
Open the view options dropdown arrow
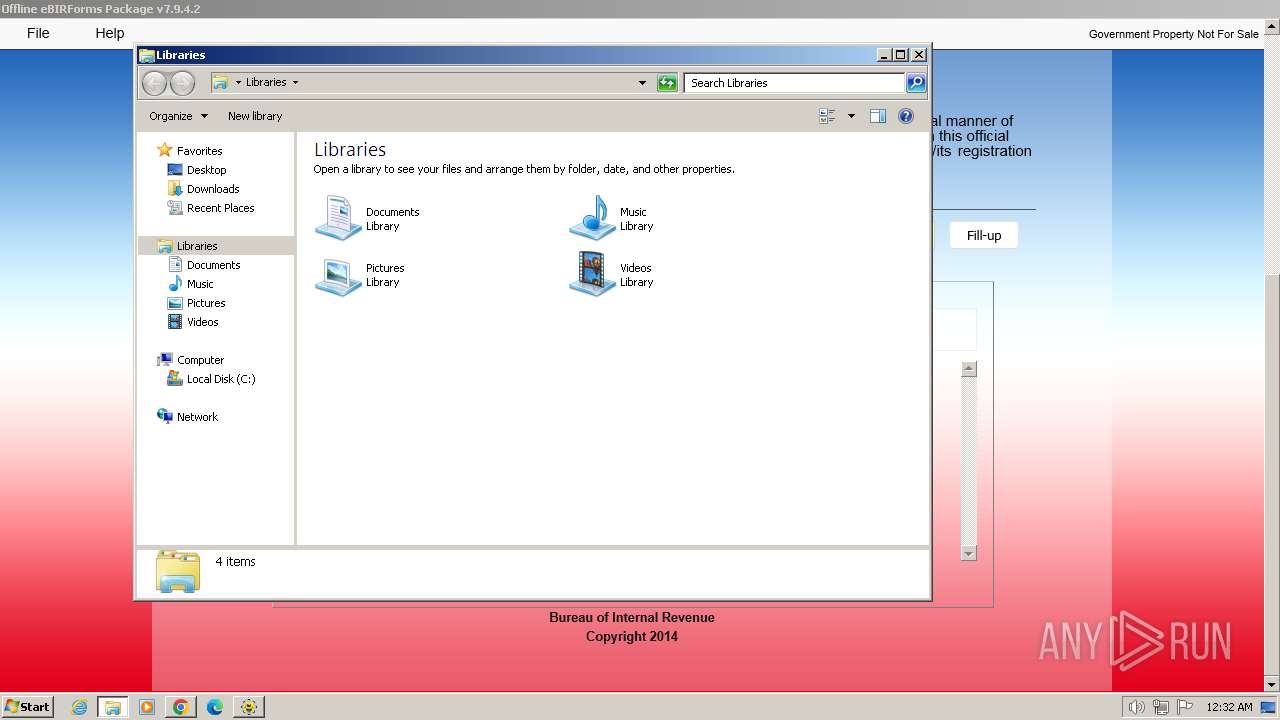(x=851, y=116)
